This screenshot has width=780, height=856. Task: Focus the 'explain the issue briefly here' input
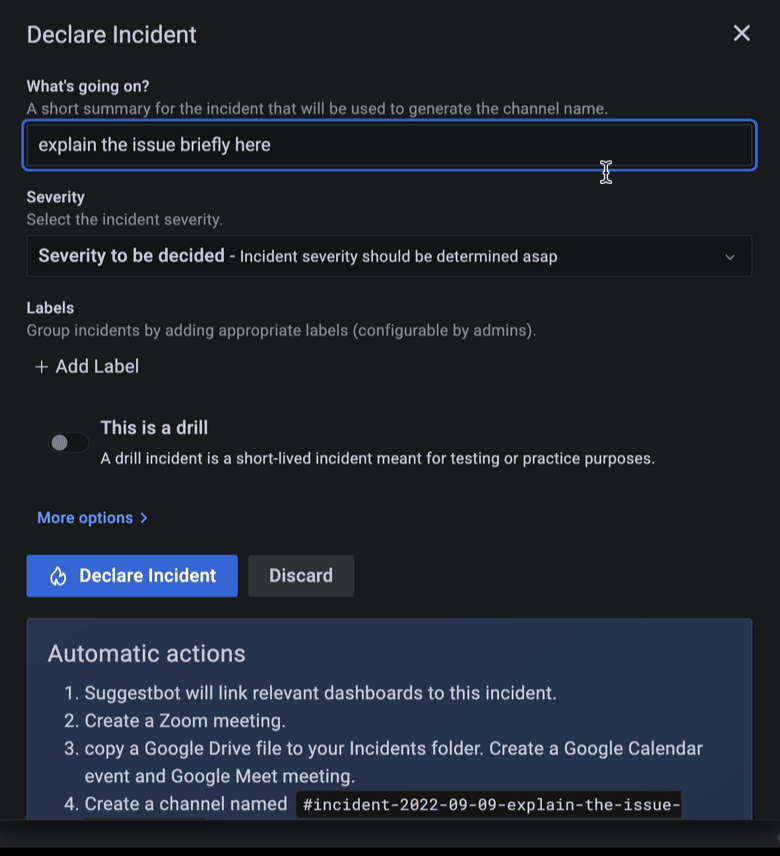click(389, 145)
